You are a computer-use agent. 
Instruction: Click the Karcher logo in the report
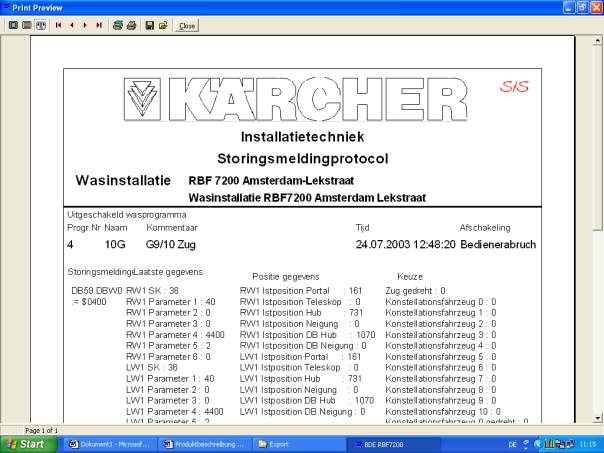(296, 100)
